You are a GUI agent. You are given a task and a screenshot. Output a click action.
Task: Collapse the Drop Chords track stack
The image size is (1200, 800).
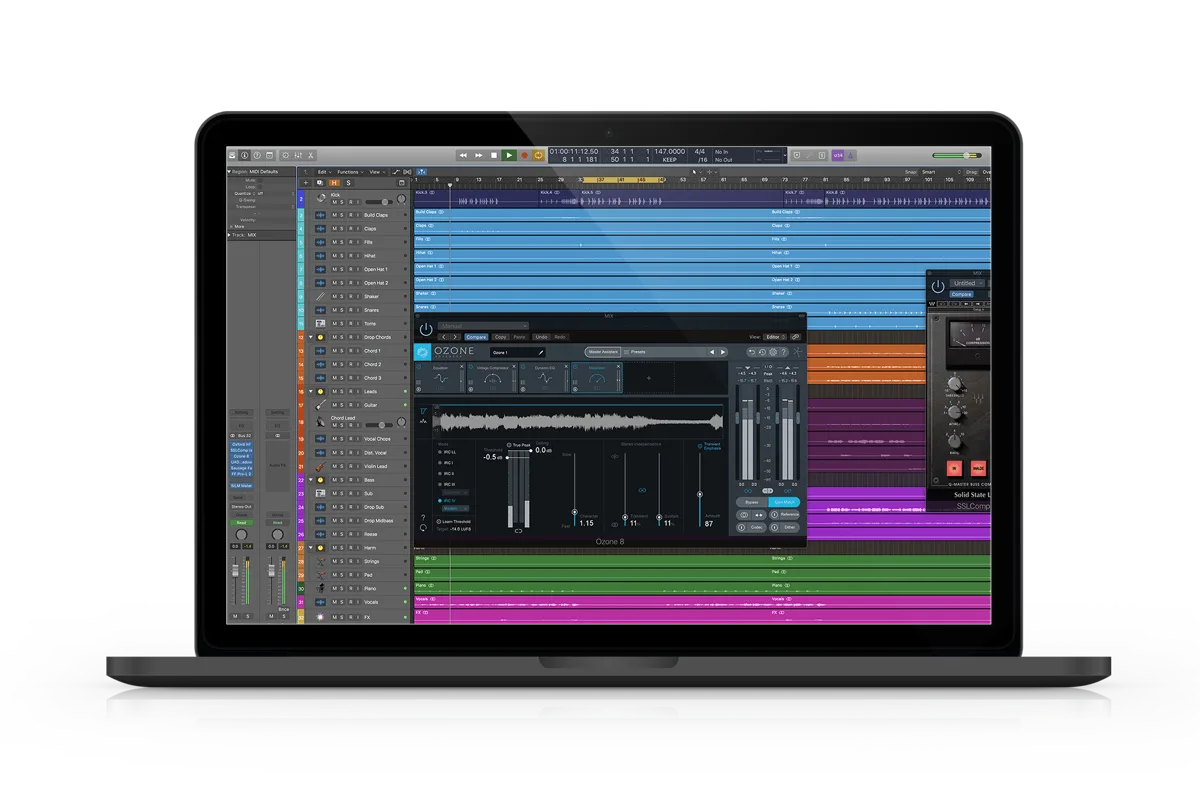tap(310, 338)
